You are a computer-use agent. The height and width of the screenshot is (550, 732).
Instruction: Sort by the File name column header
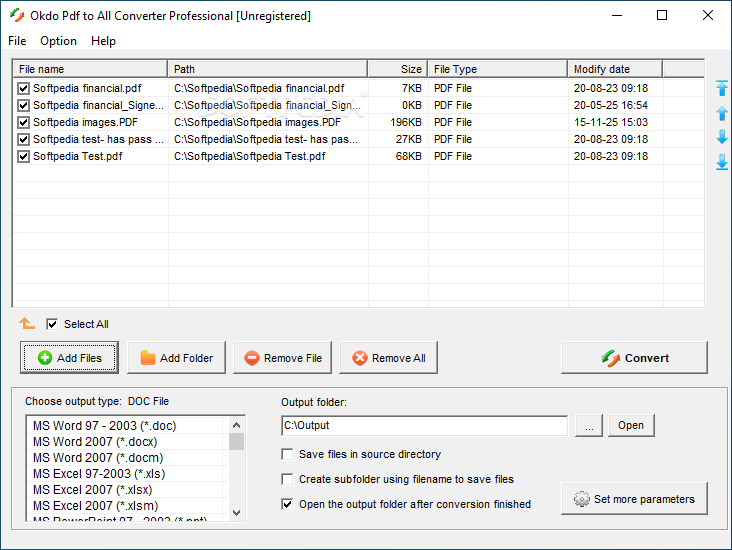tap(90, 69)
